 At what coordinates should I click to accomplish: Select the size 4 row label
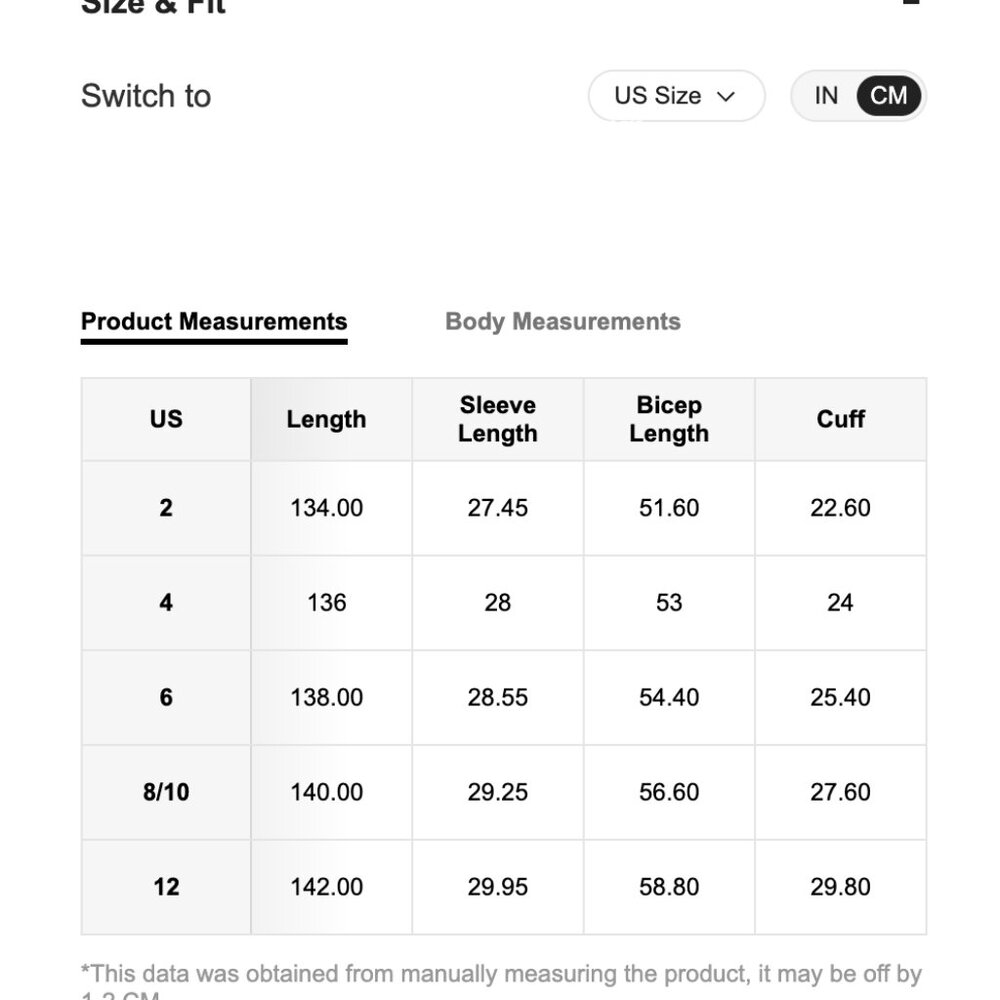[166, 603]
